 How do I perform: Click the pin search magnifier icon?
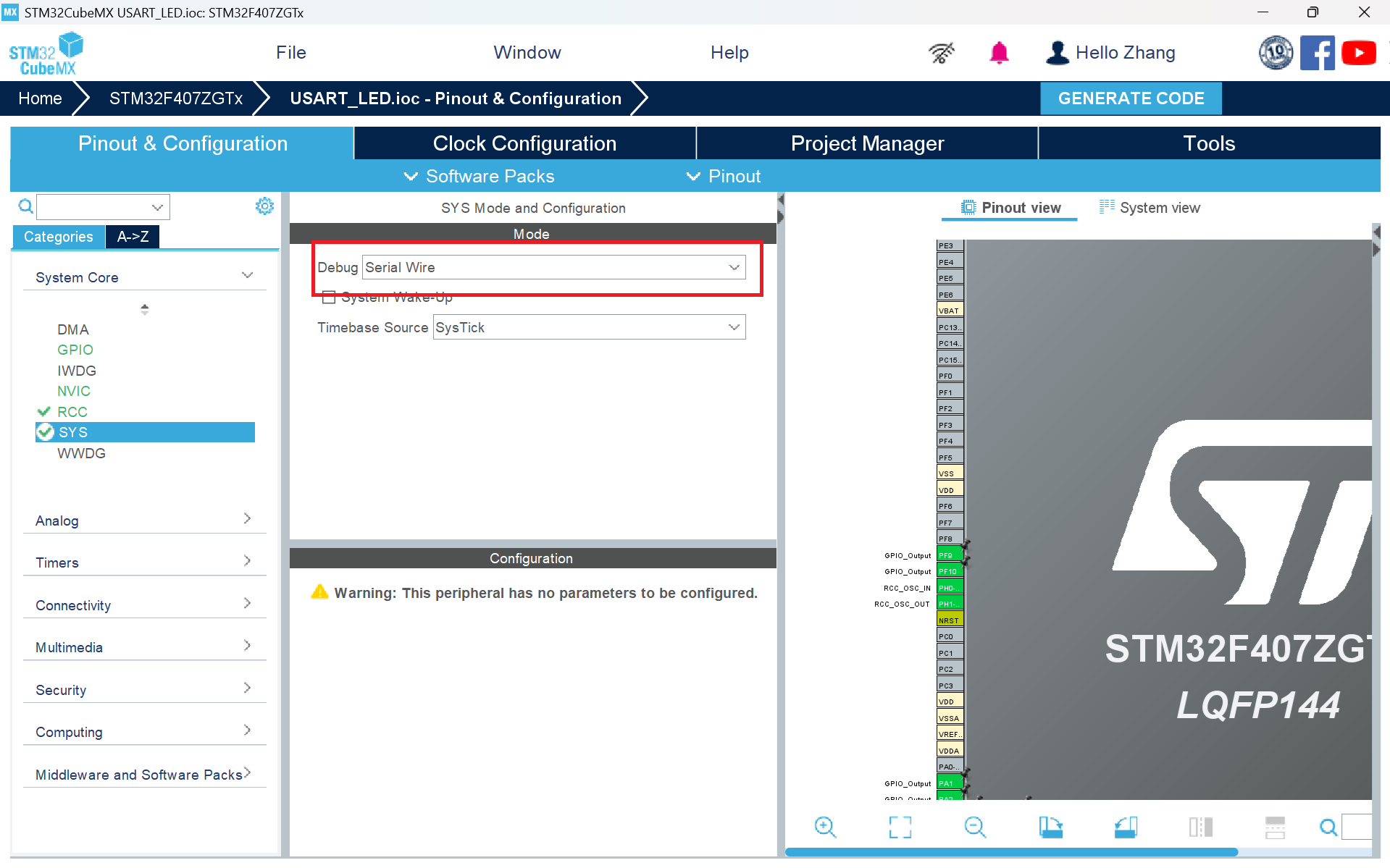pos(1328,827)
